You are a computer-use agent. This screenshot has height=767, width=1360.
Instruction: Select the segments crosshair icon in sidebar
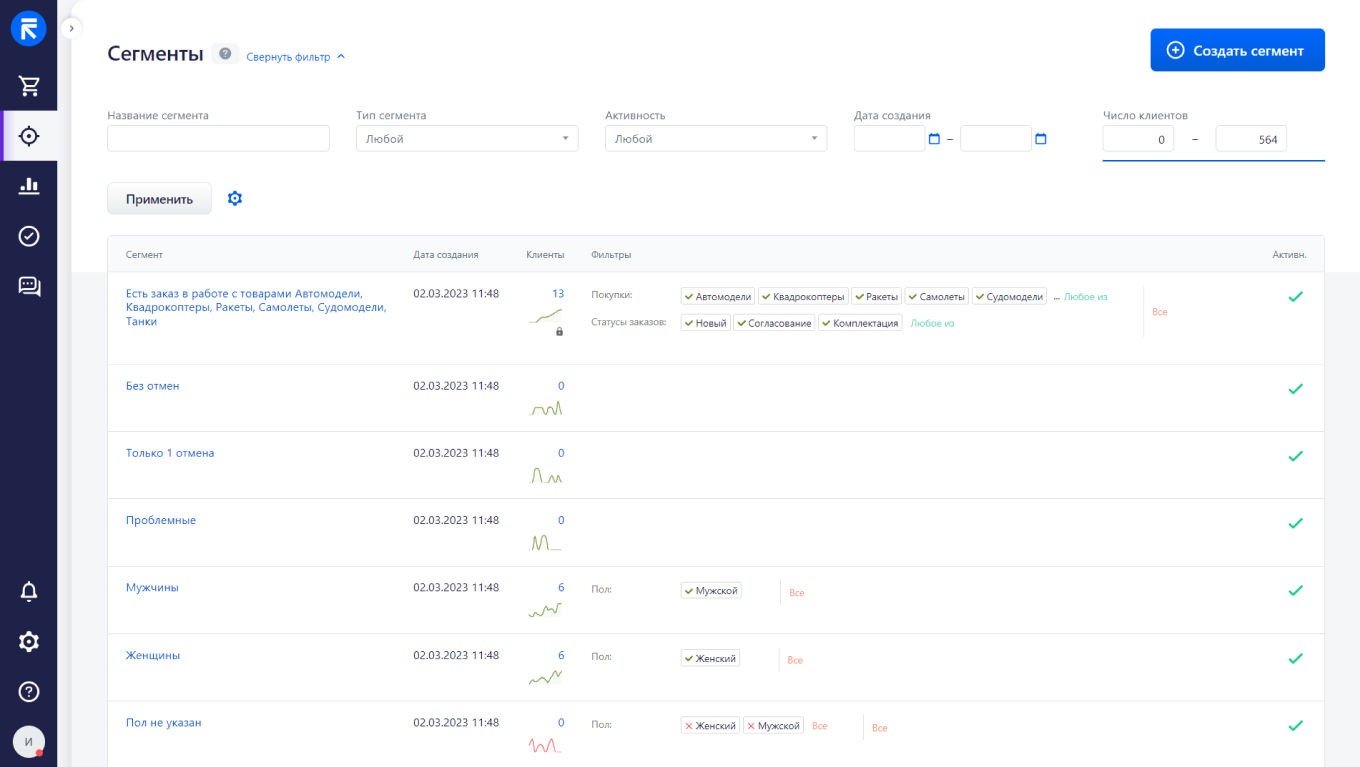coord(28,136)
